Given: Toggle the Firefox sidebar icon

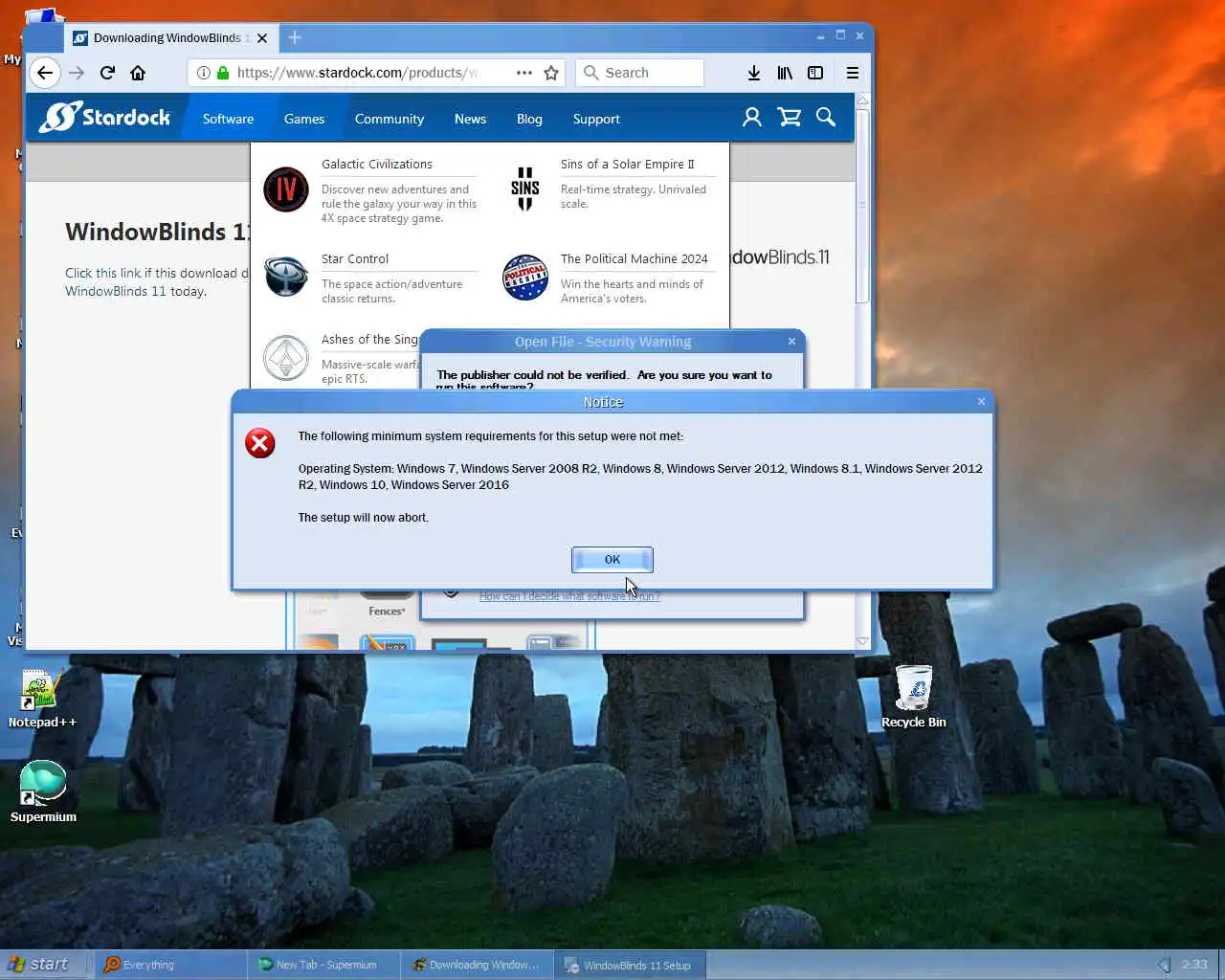Looking at the screenshot, I should [815, 73].
